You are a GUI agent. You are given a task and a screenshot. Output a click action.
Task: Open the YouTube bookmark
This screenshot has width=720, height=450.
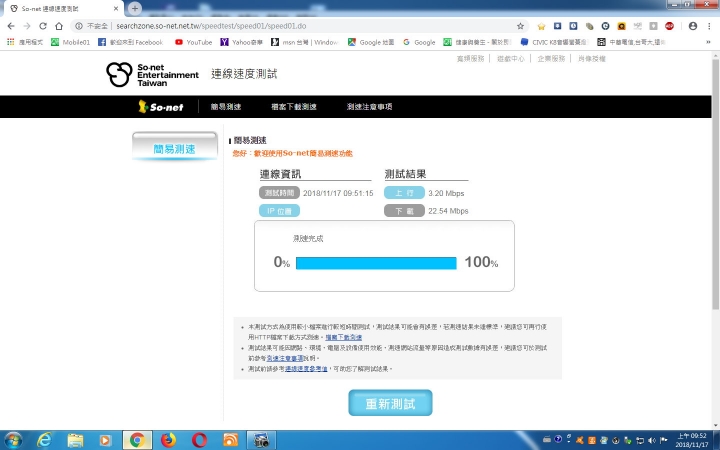tap(193, 42)
